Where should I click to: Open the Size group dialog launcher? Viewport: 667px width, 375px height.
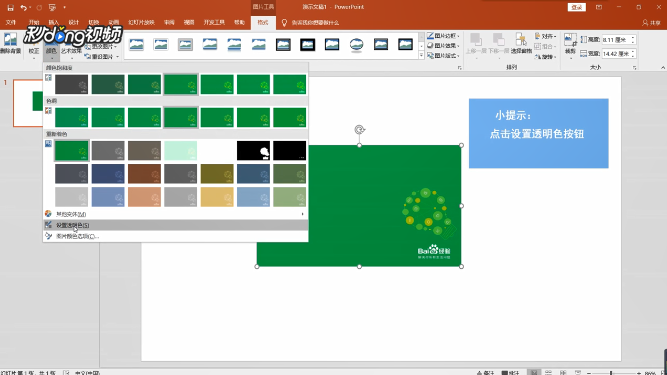634,68
